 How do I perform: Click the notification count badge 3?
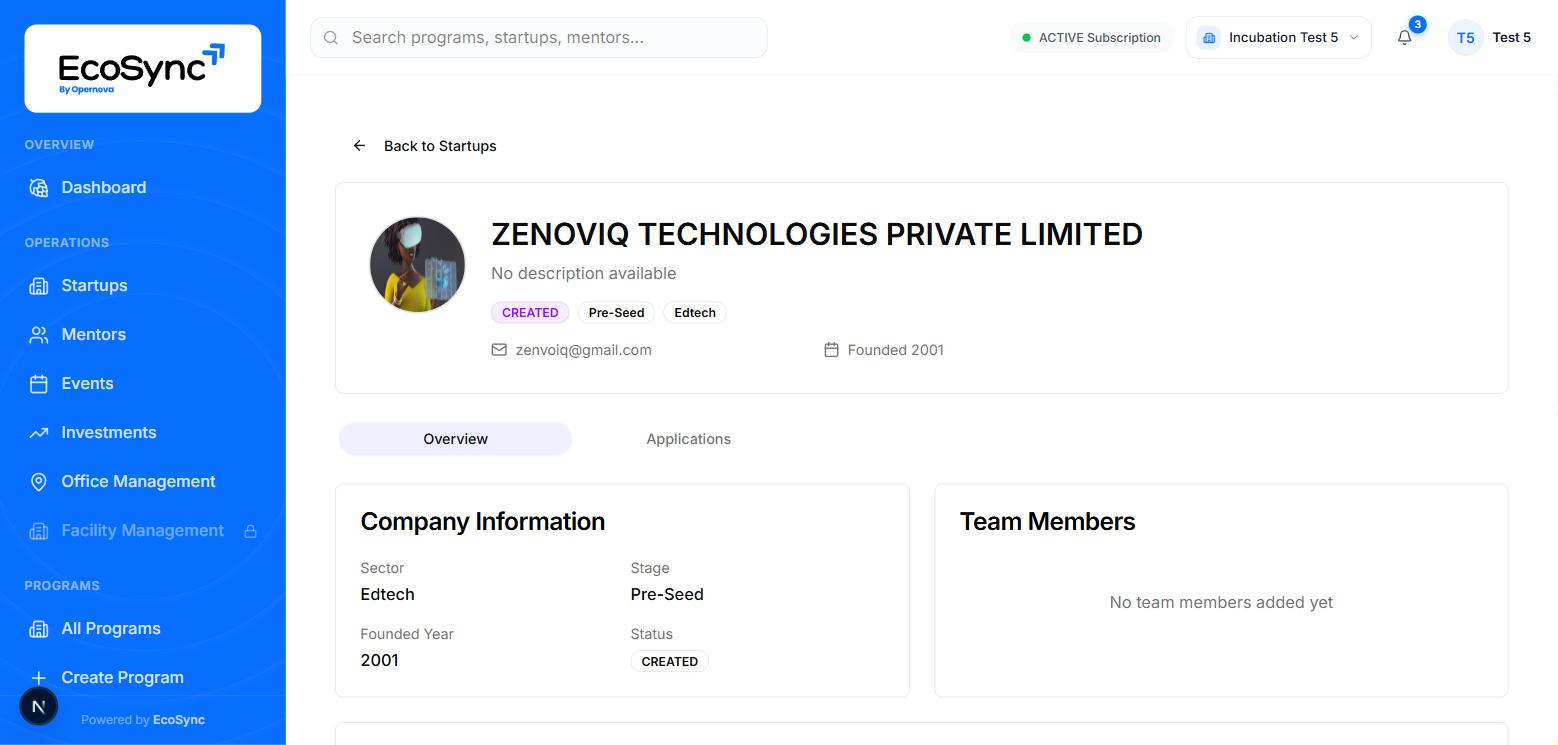click(1417, 25)
